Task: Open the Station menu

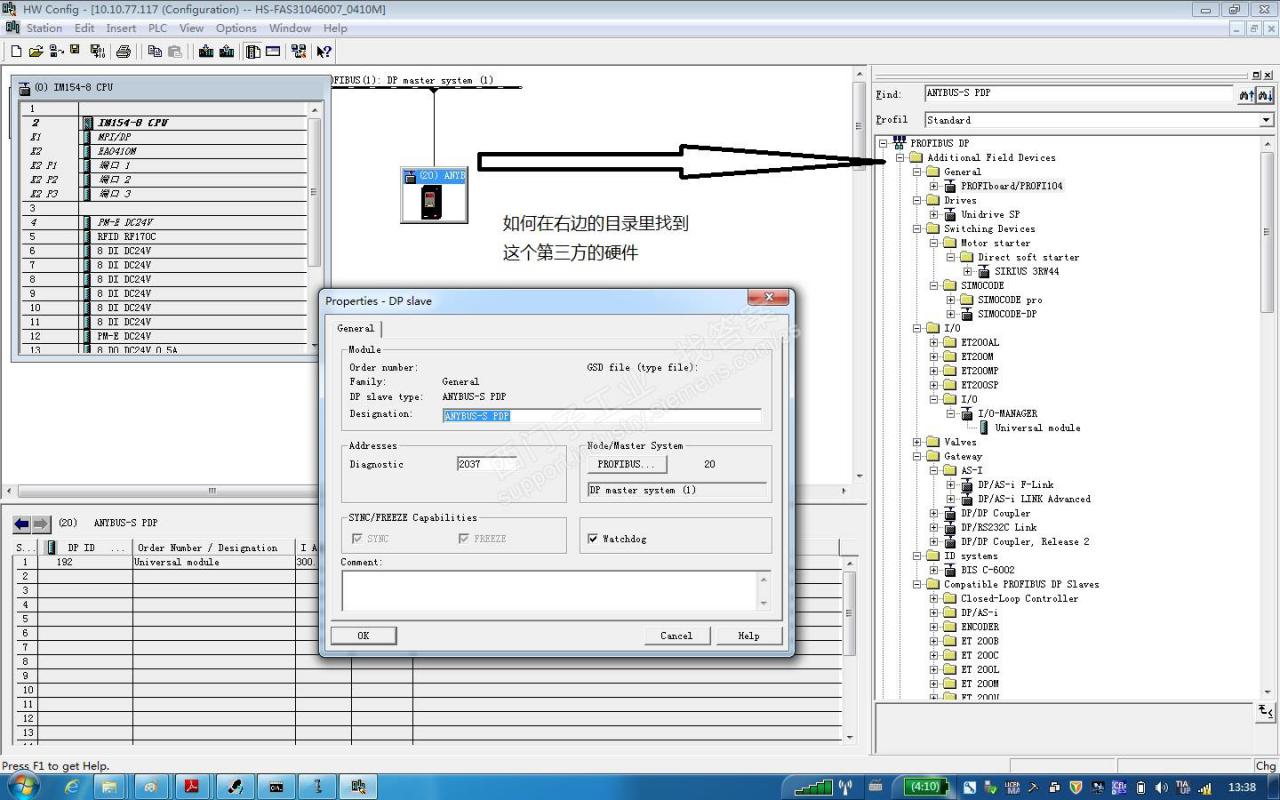Action: pyautogui.click(x=44, y=28)
